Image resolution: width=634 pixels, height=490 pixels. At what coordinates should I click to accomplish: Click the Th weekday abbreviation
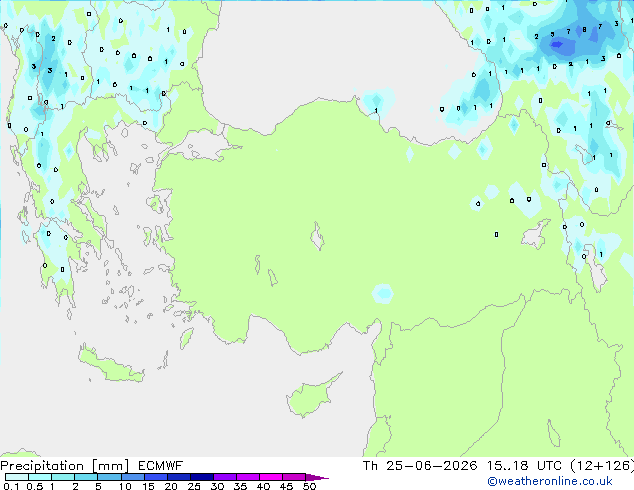click(370, 466)
